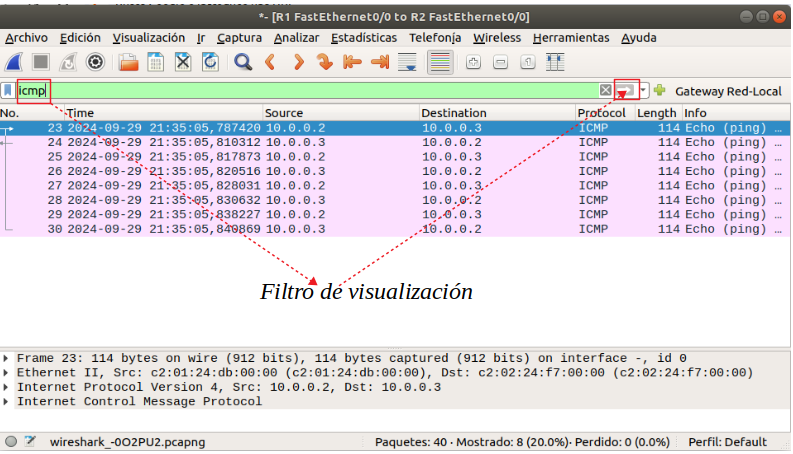Zoom in the packet text
The height and width of the screenshot is (454, 793).
tap(473, 62)
